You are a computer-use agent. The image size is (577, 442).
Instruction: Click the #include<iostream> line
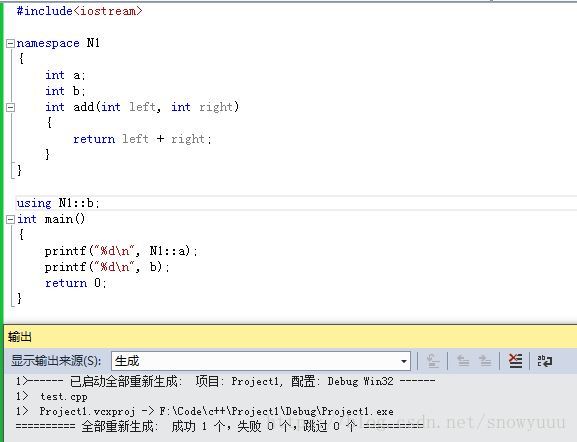click(x=79, y=11)
